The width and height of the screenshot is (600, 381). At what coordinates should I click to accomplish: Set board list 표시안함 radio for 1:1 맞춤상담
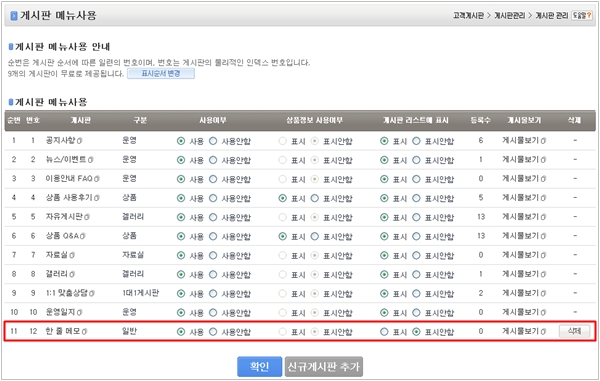tap(416, 293)
